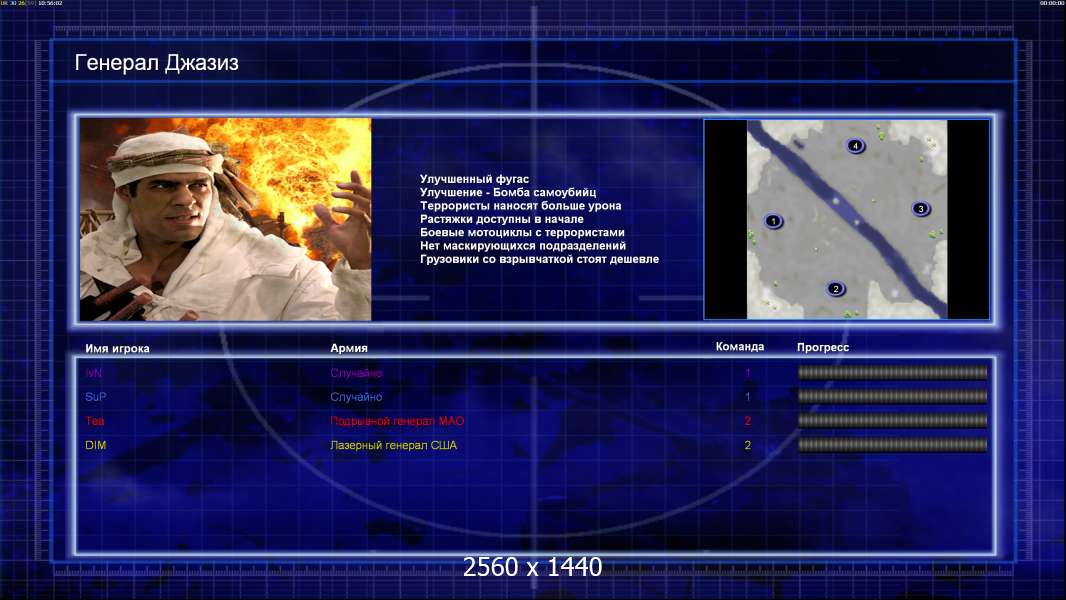Click team number in the Tea row

pyautogui.click(x=747, y=421)
